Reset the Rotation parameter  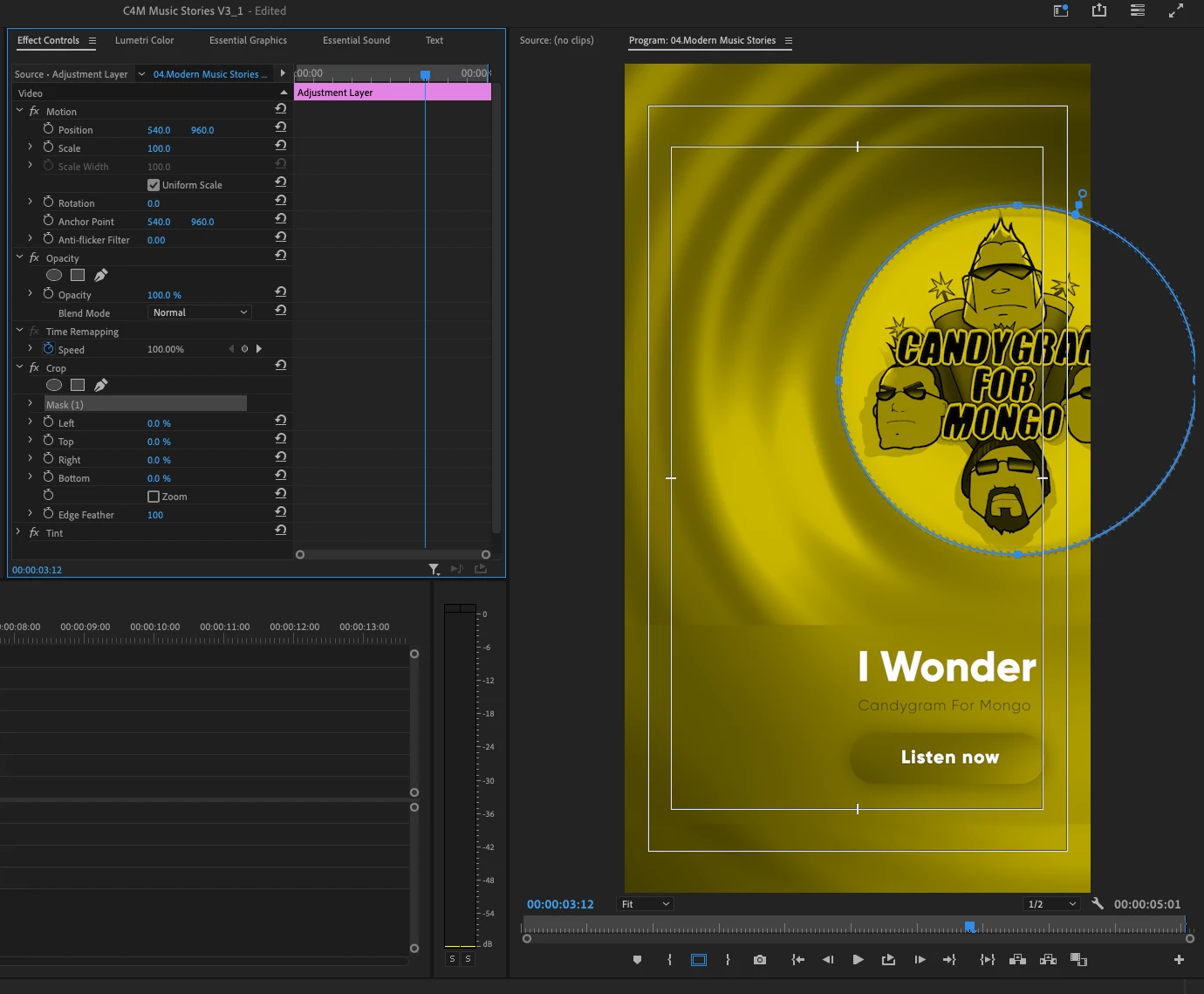click(280, 201)
